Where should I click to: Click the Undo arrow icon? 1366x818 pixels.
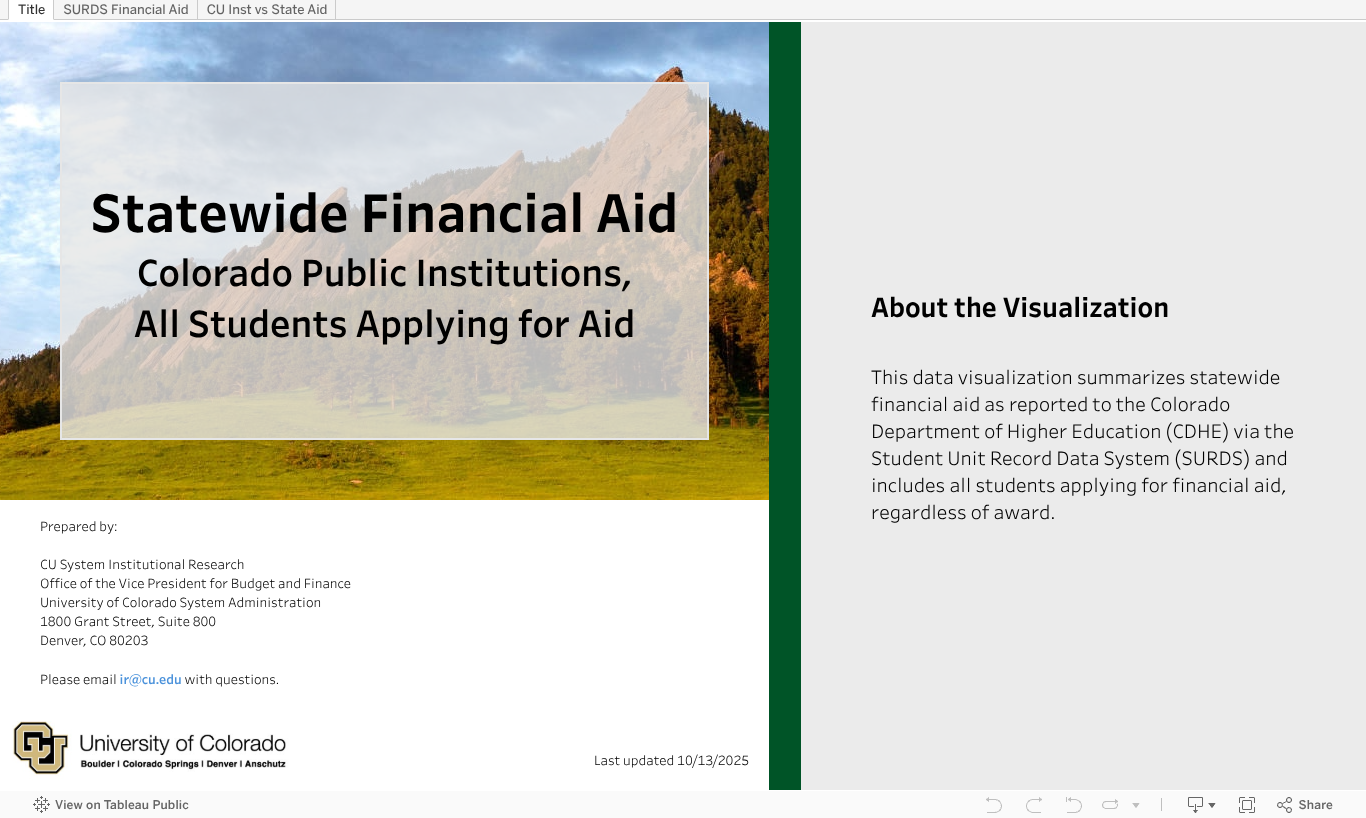[993, 805]
